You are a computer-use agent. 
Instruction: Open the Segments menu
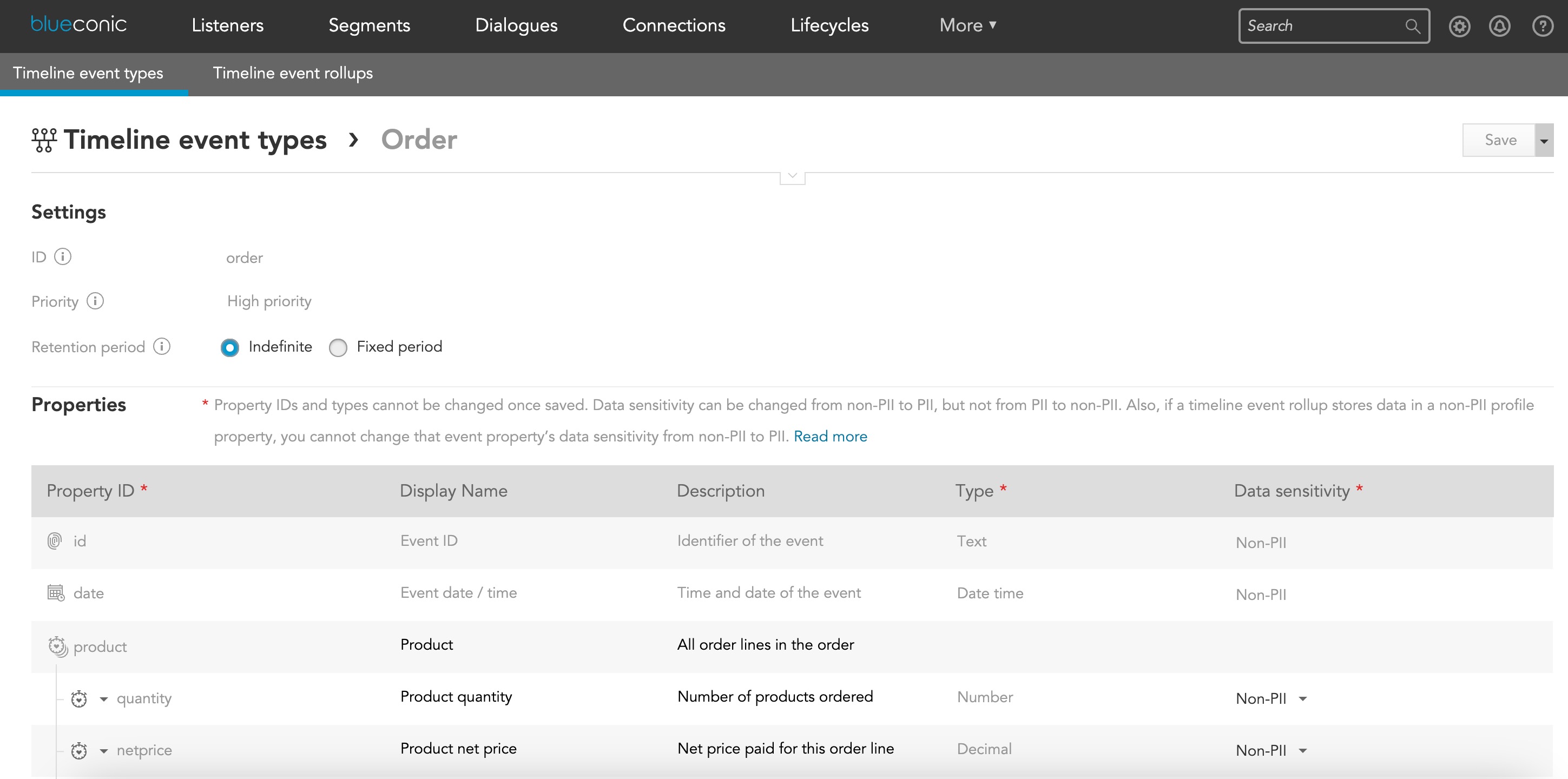click(370, 25)
